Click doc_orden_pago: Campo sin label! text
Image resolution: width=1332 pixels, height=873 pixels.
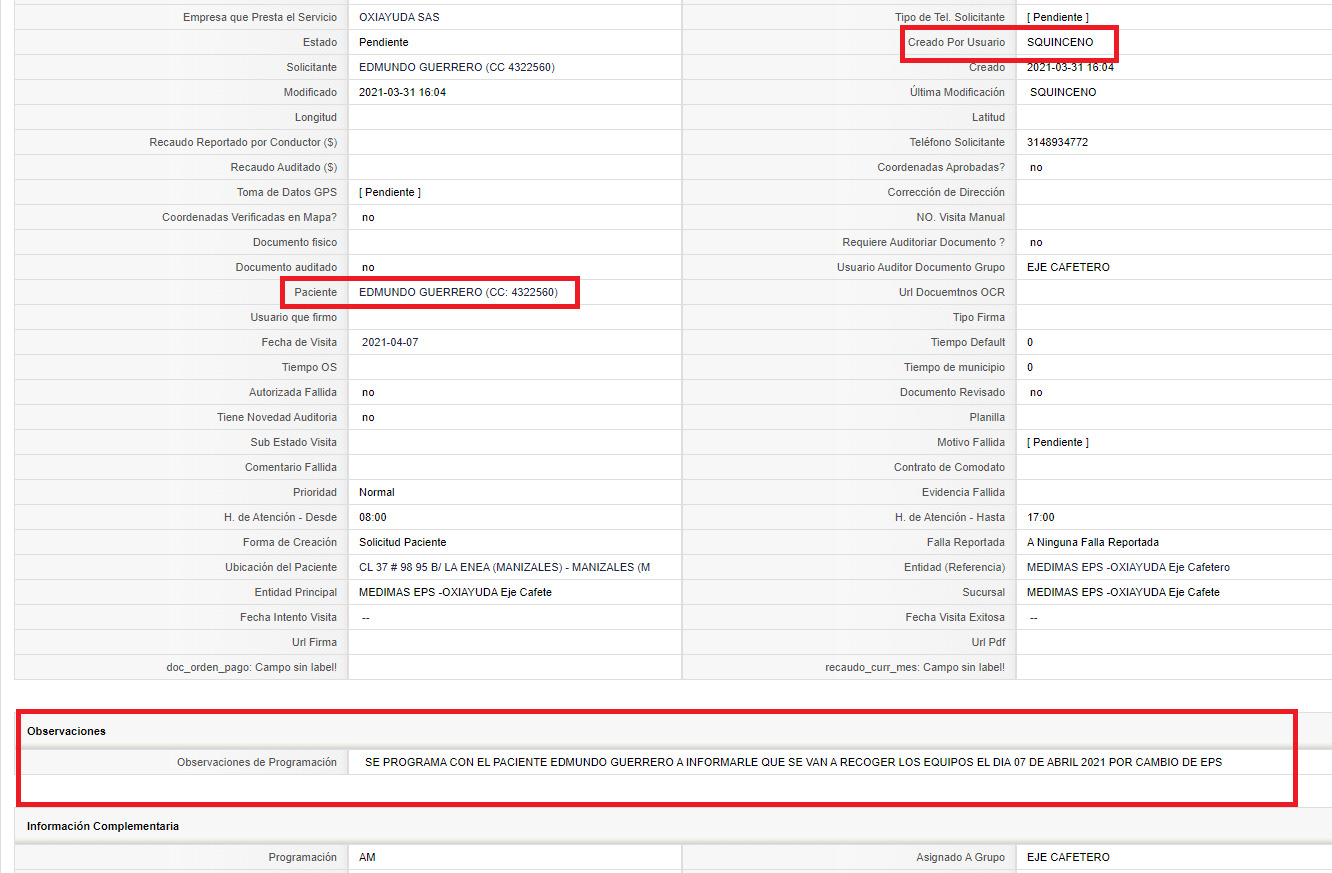(251, 667)
